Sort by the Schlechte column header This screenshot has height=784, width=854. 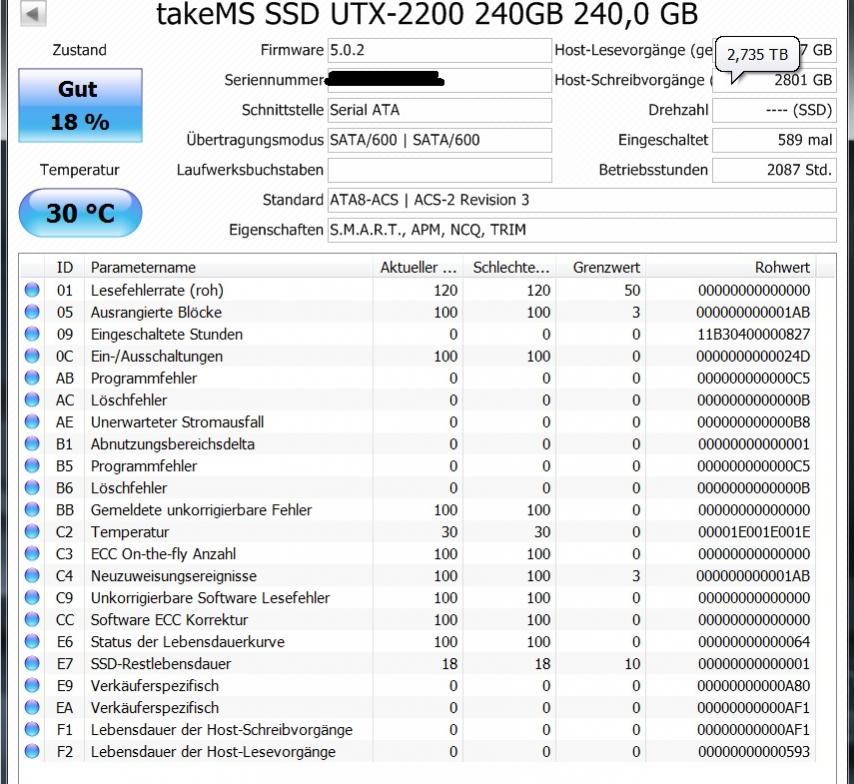click(511, 268)
